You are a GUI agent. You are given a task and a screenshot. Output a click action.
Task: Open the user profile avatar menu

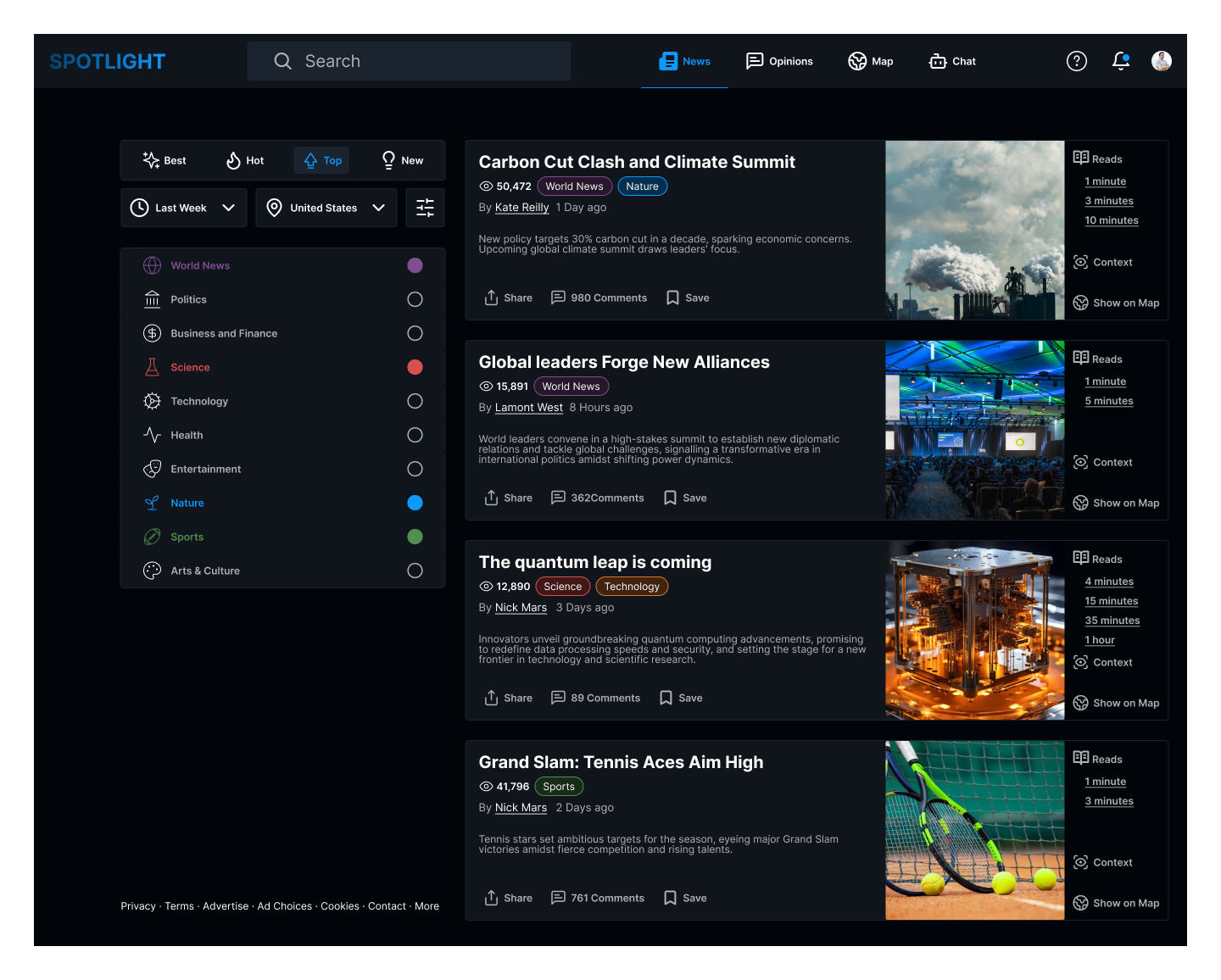1161,61
